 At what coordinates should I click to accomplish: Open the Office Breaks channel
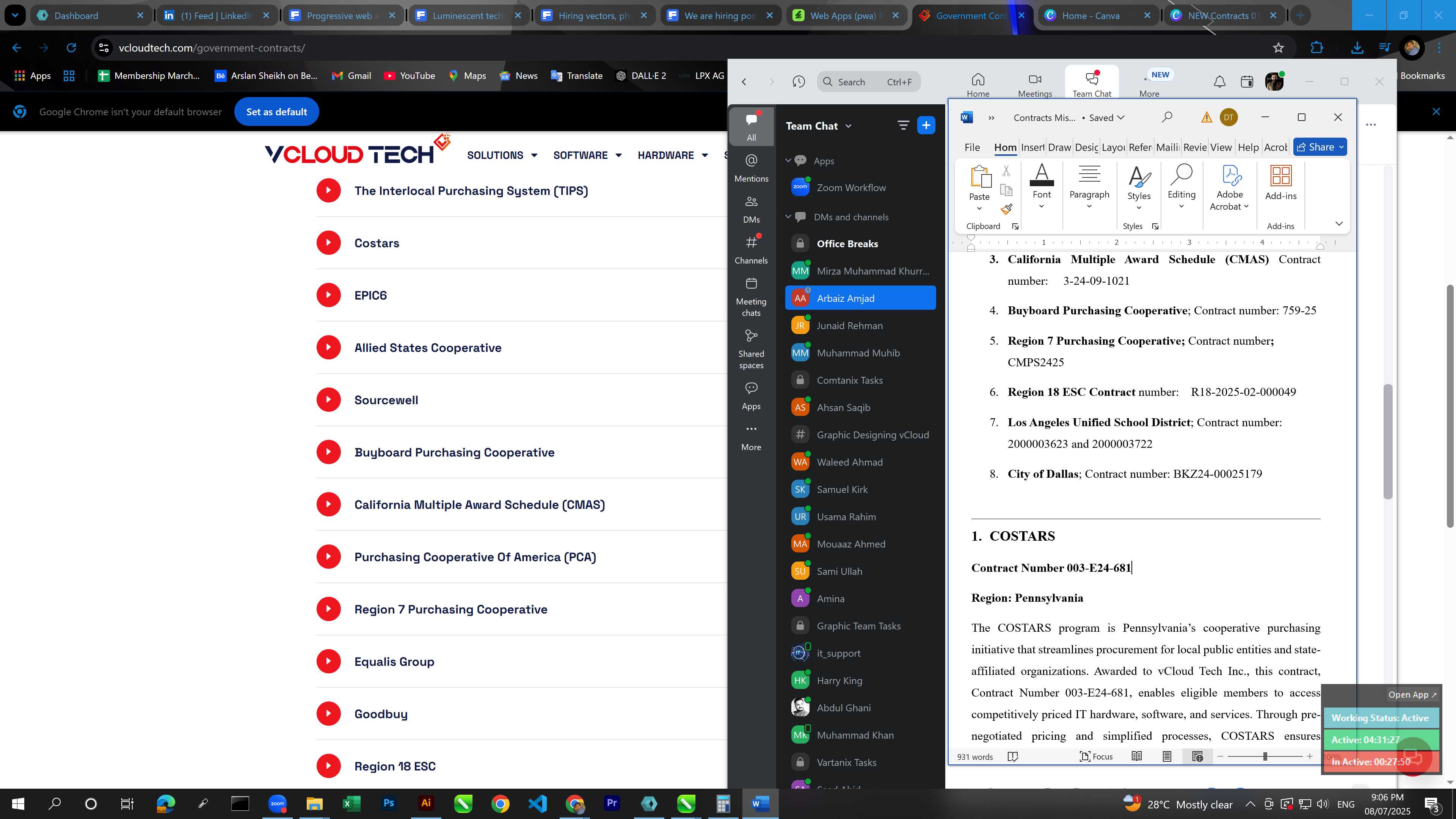pos(860,243)
